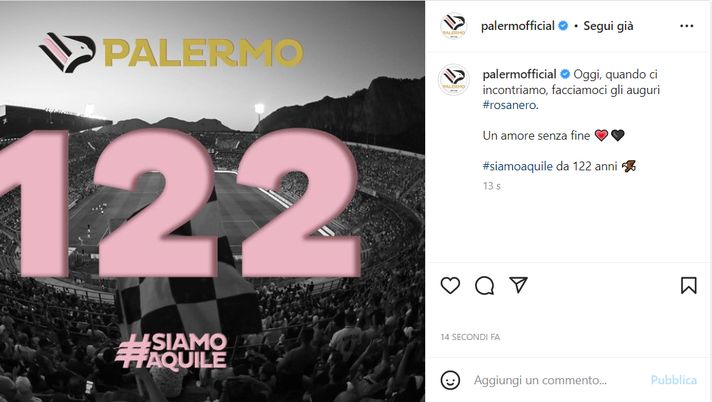The image size is (712, 402).
Task: Click the Pubblica button
Action: 673,380
